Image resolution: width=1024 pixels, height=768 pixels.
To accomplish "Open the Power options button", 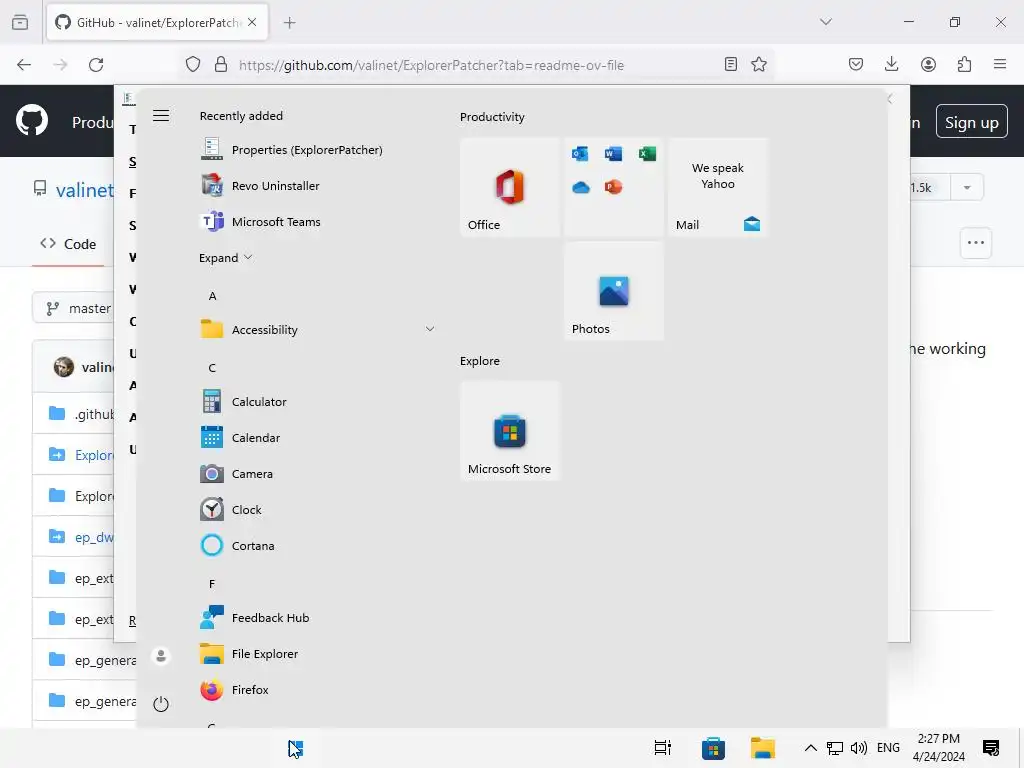I will pos(161,704).
